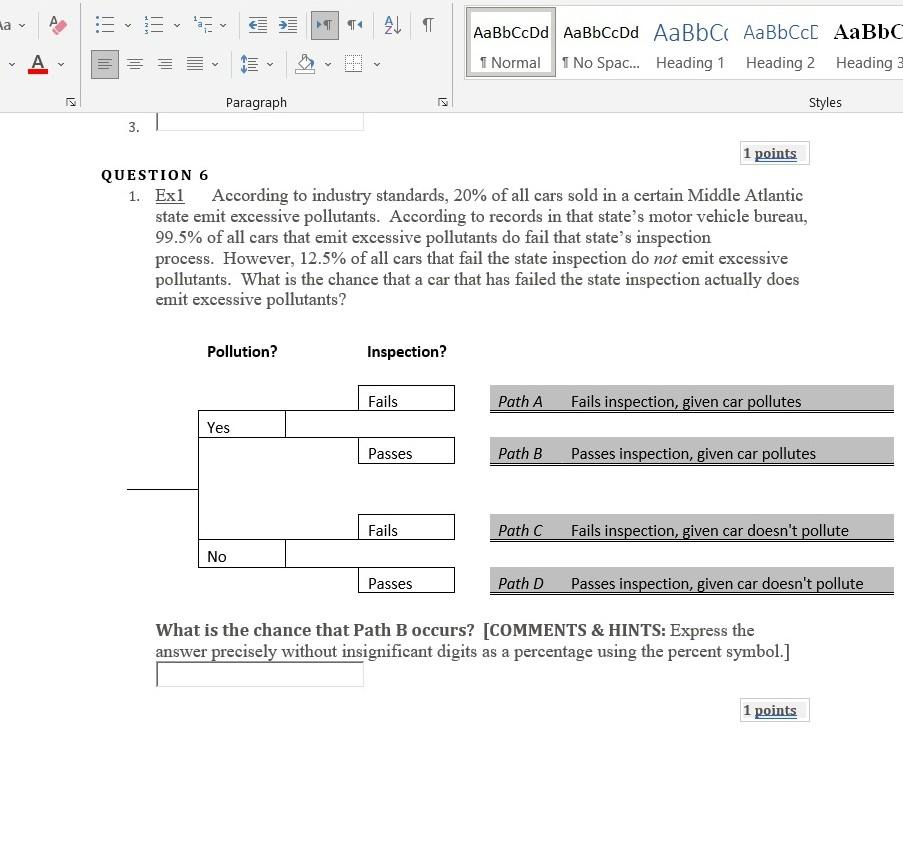Select the No Spacing style
Viewport: 903px width, 853px height.
[x=601, y=43]
